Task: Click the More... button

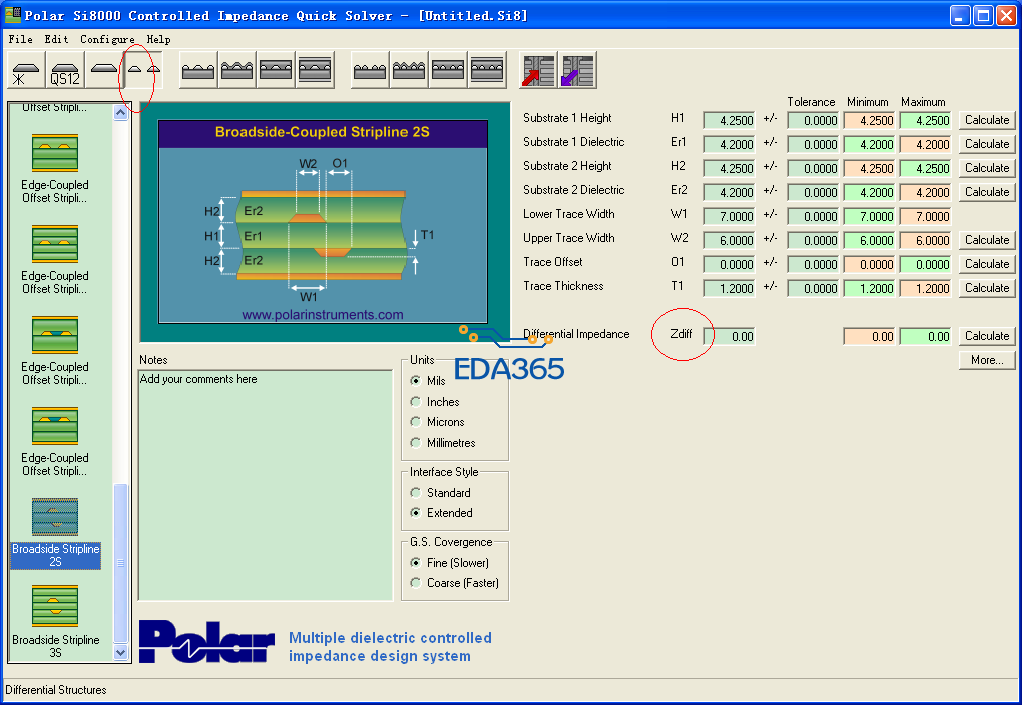Action: point(987,360)
